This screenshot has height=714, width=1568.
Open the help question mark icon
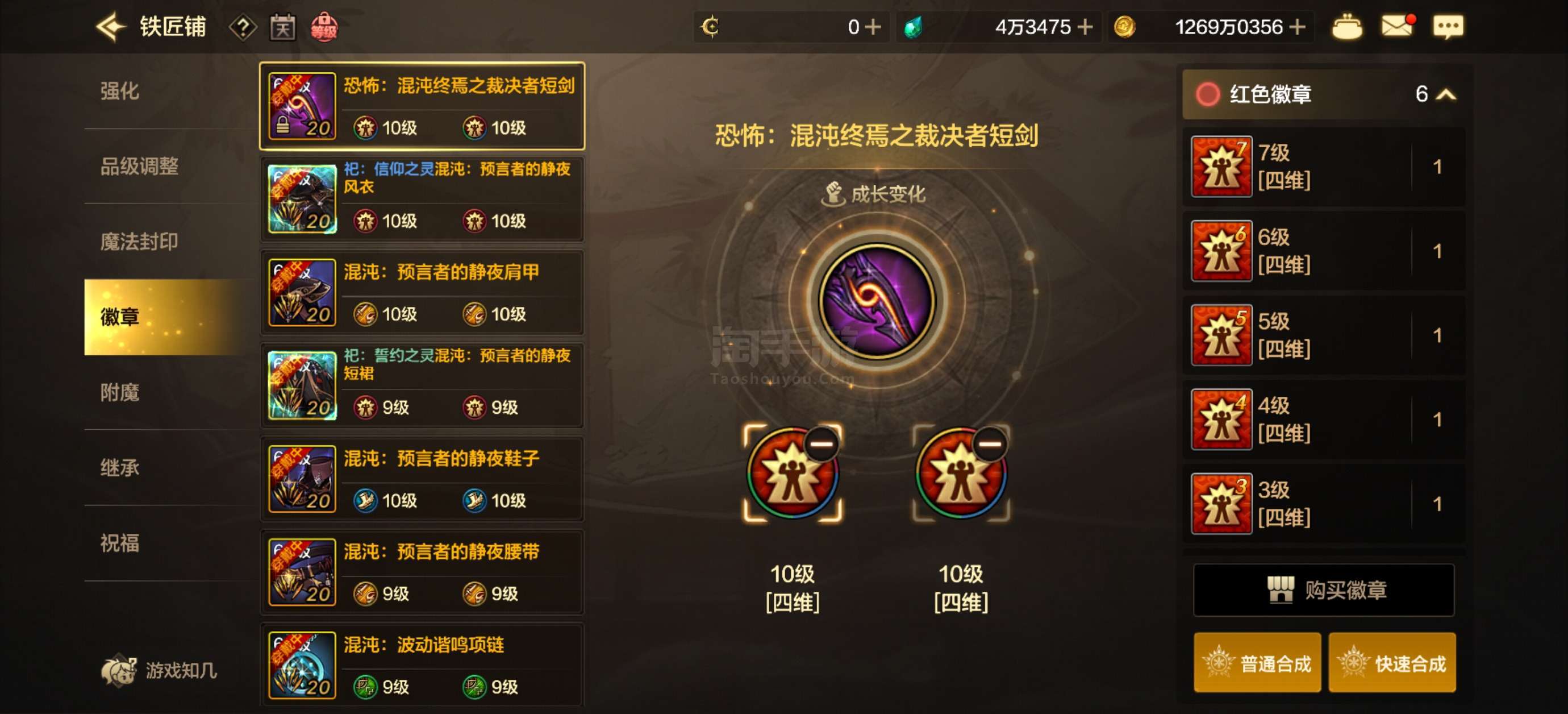[242, 27]
